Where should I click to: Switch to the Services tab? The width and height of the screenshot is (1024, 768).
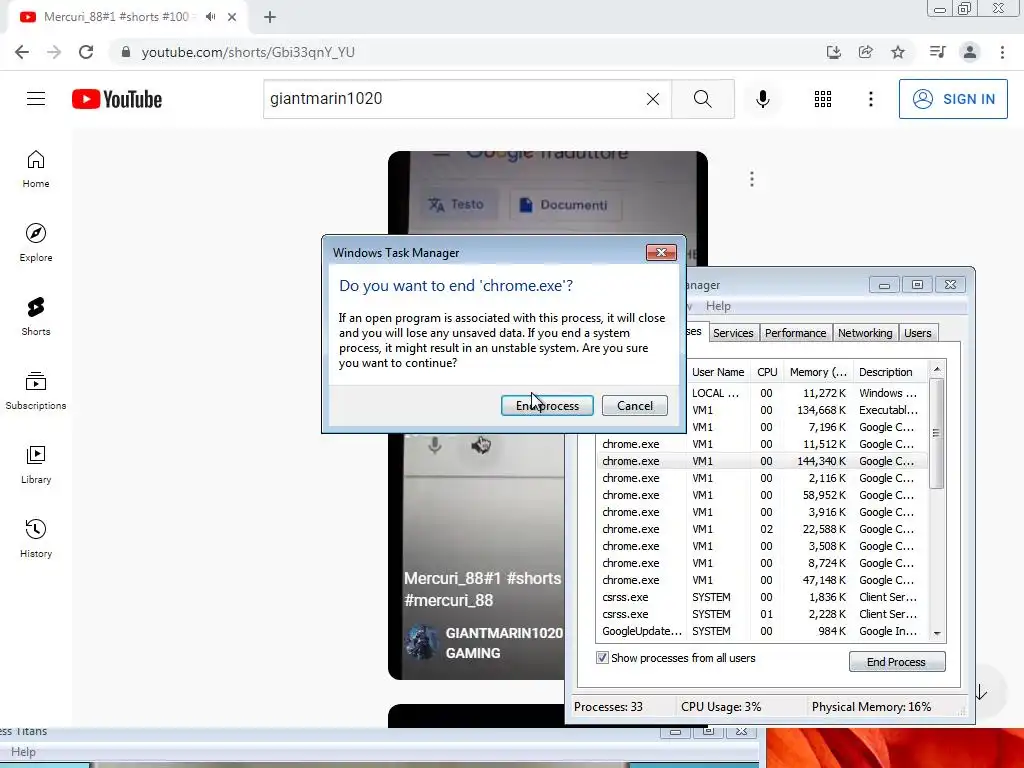coord(733,333)
